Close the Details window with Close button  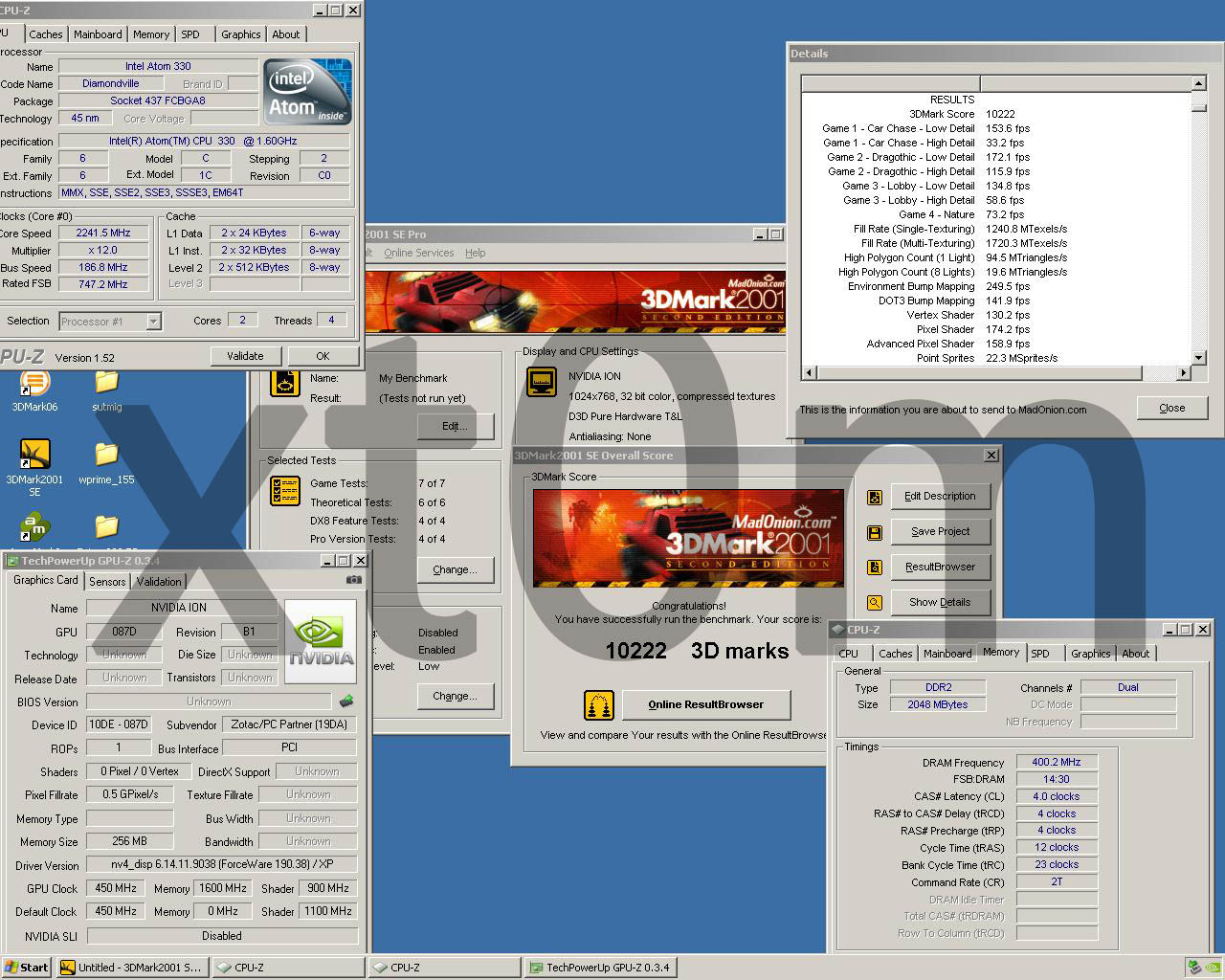[x=1172, y=408]
